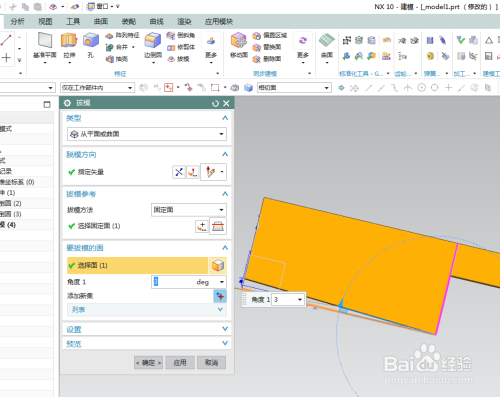Toggle the quadrant point snap option
Image resolution: width=500 pixels, height=397 pixels.
click(x=435, y=88)
